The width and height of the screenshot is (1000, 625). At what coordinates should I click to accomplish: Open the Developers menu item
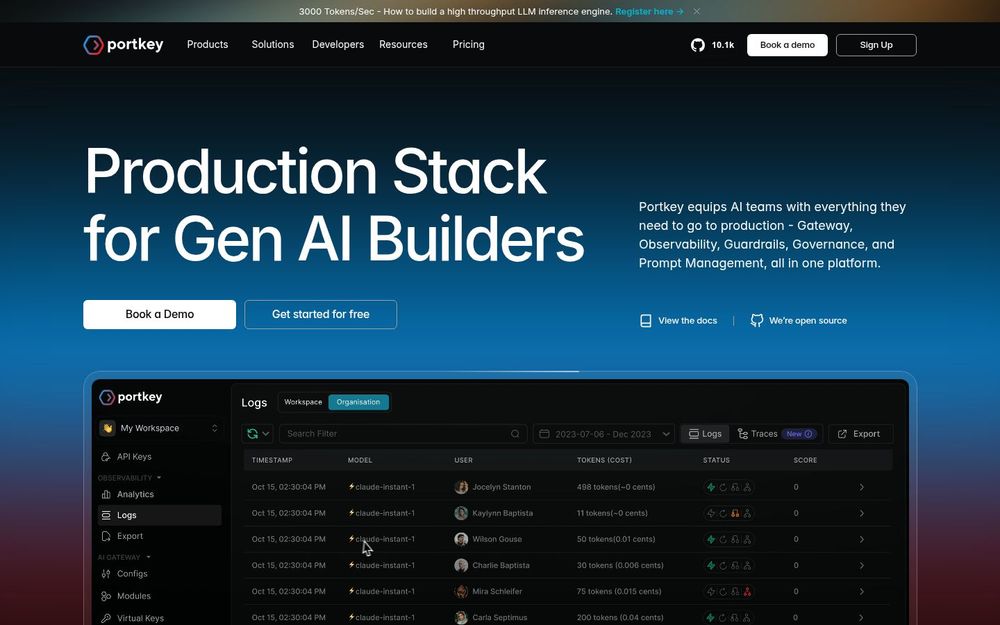coord(337,45)
